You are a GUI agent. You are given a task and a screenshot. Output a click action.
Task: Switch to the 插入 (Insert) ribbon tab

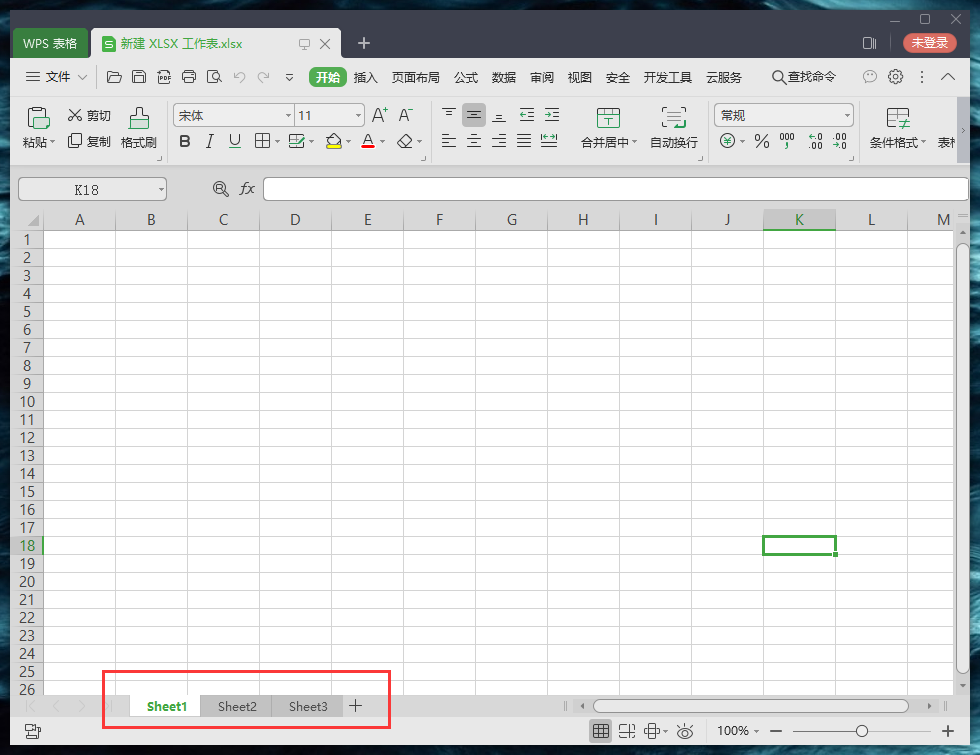point(365,77)
